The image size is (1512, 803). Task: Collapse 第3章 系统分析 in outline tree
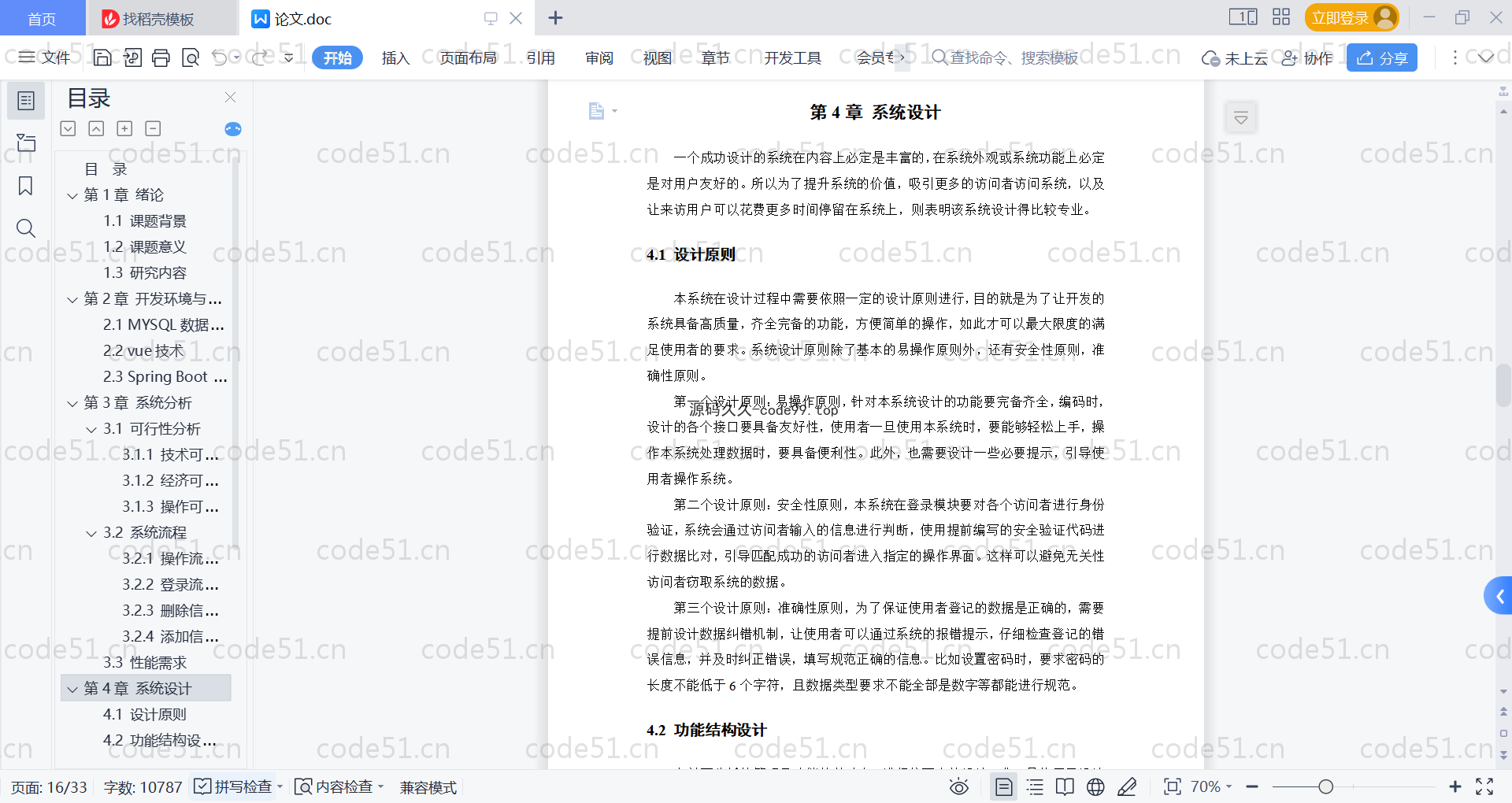[x=72, y=404]
